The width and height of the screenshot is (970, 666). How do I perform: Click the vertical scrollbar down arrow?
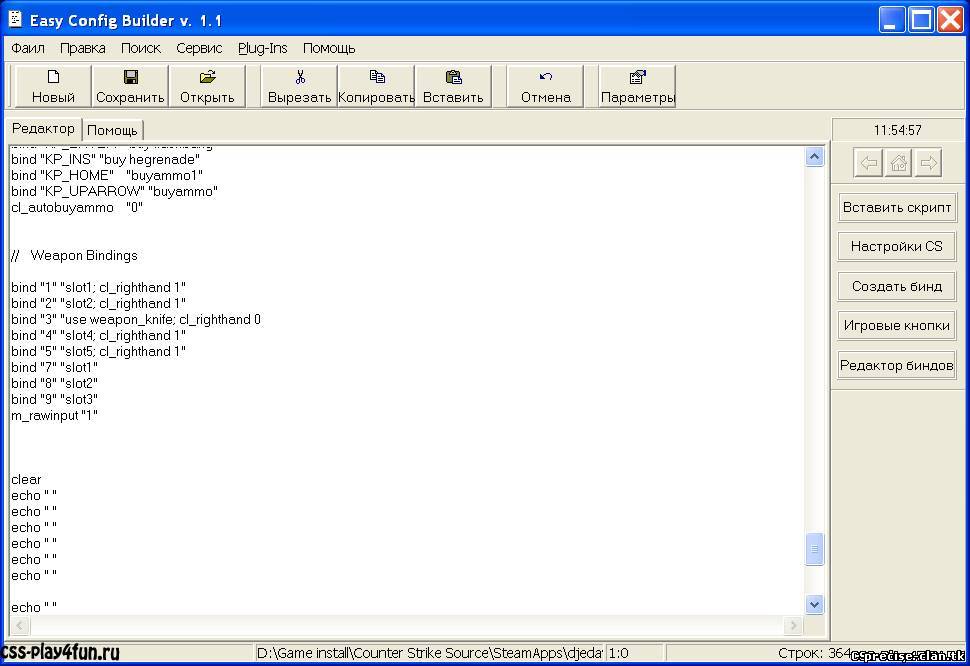[814, 604]
